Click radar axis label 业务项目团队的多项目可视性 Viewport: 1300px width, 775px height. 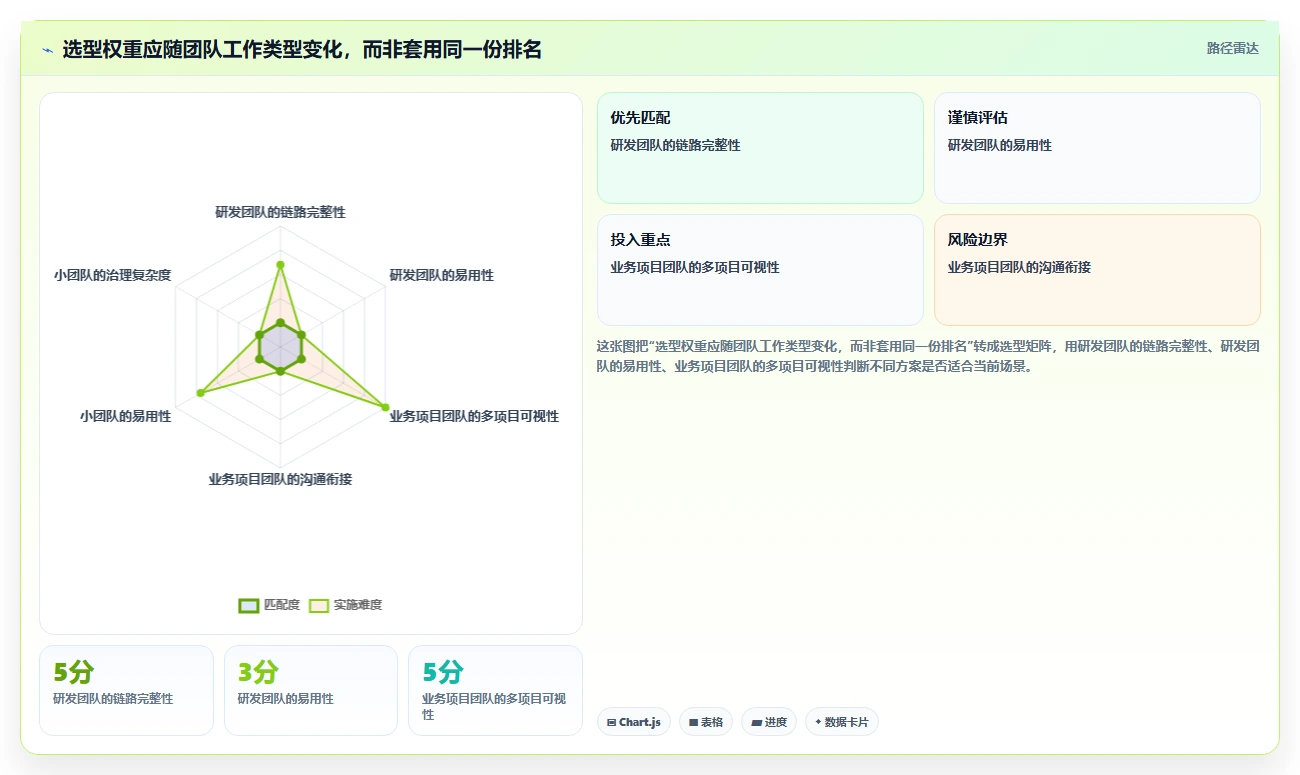(x=474, y=416)
